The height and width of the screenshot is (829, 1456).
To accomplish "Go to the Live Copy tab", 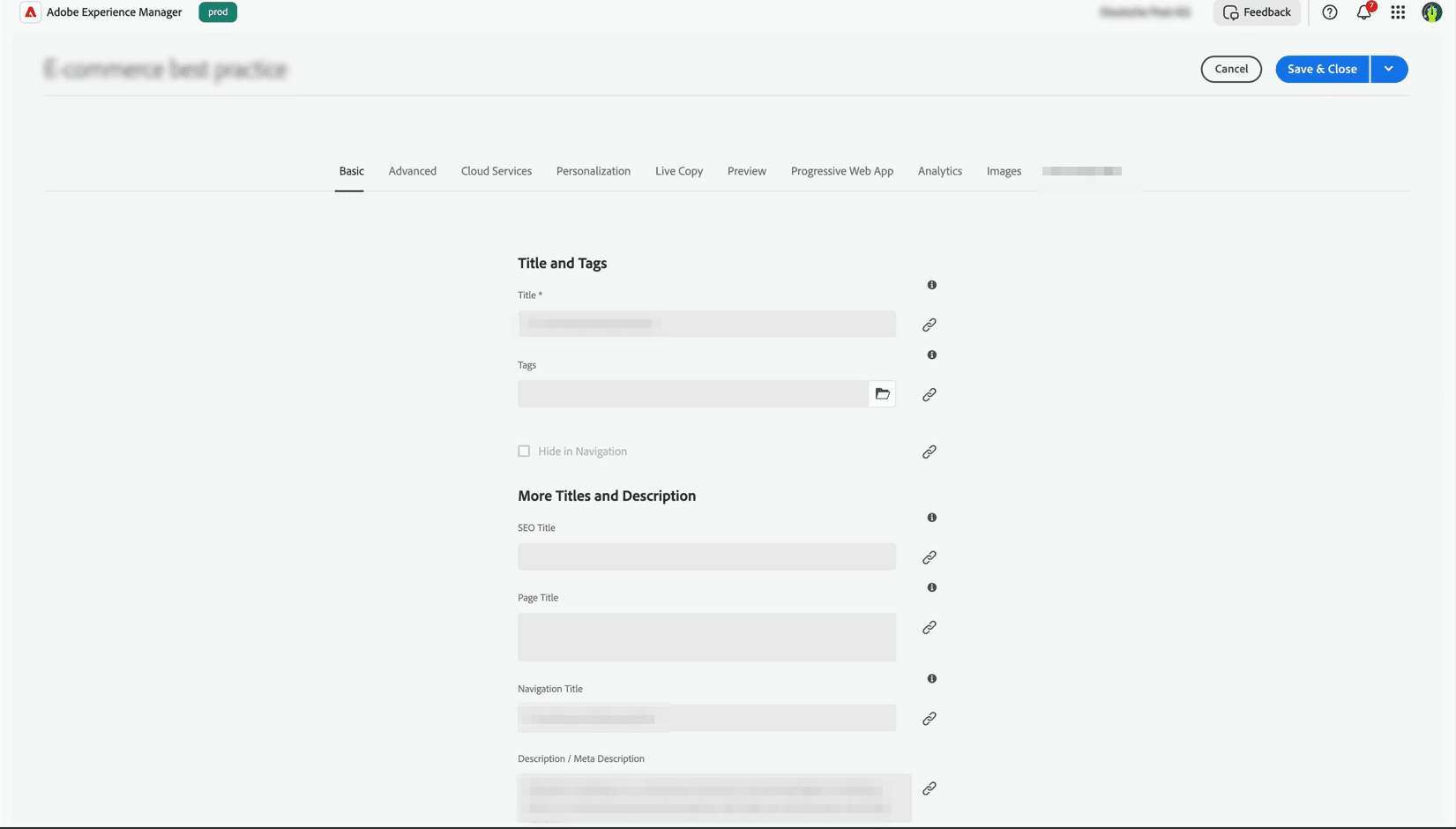I will (x=679, y=171).
